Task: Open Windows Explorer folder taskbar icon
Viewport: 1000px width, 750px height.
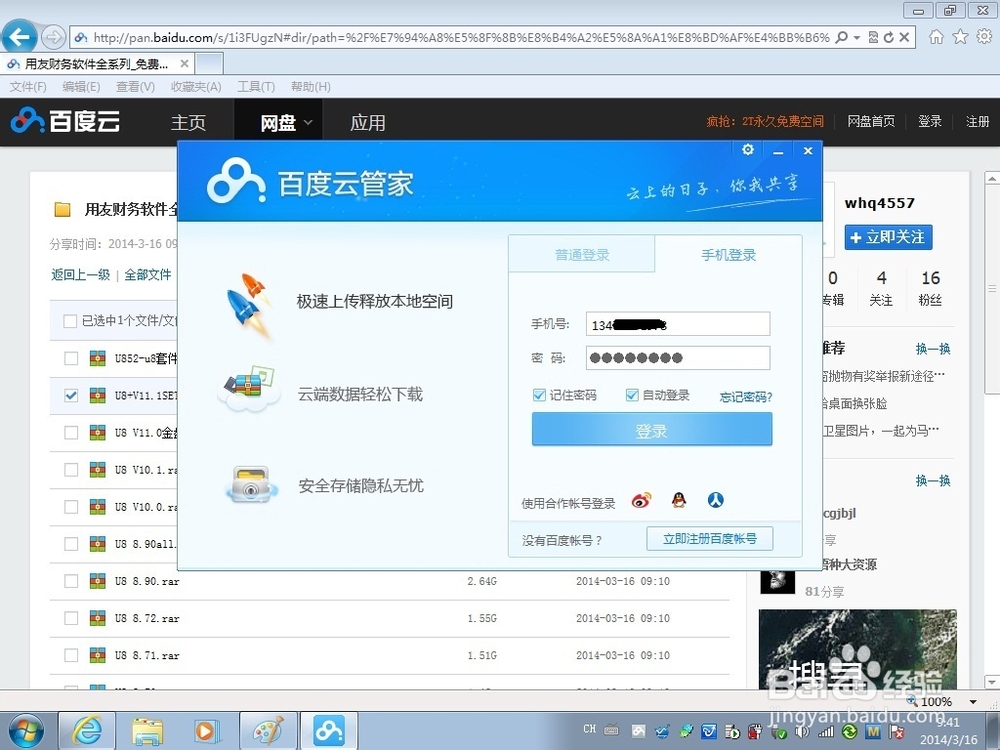Action: pos(147,731)
